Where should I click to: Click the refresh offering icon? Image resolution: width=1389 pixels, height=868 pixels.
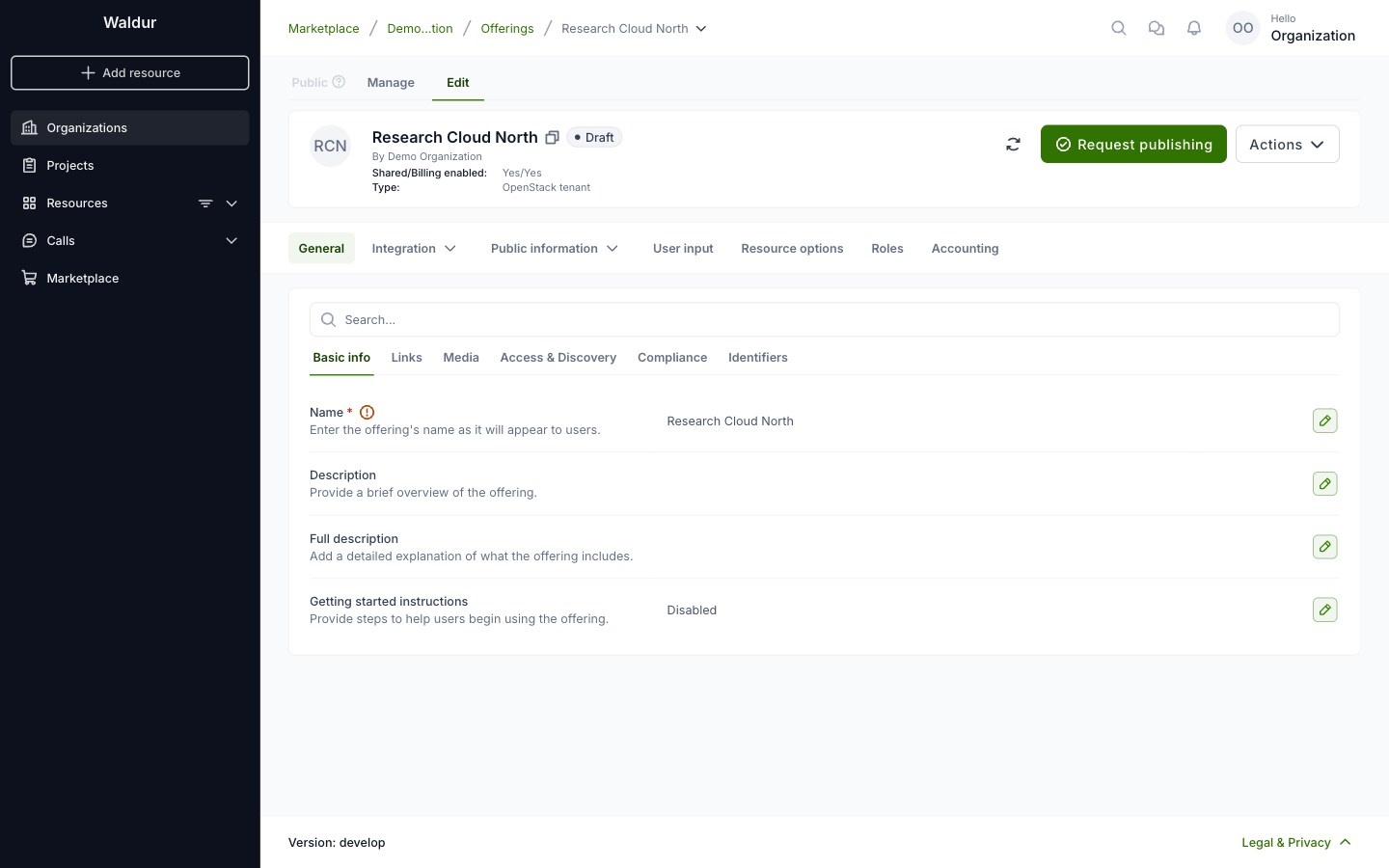coord(1013,144)
